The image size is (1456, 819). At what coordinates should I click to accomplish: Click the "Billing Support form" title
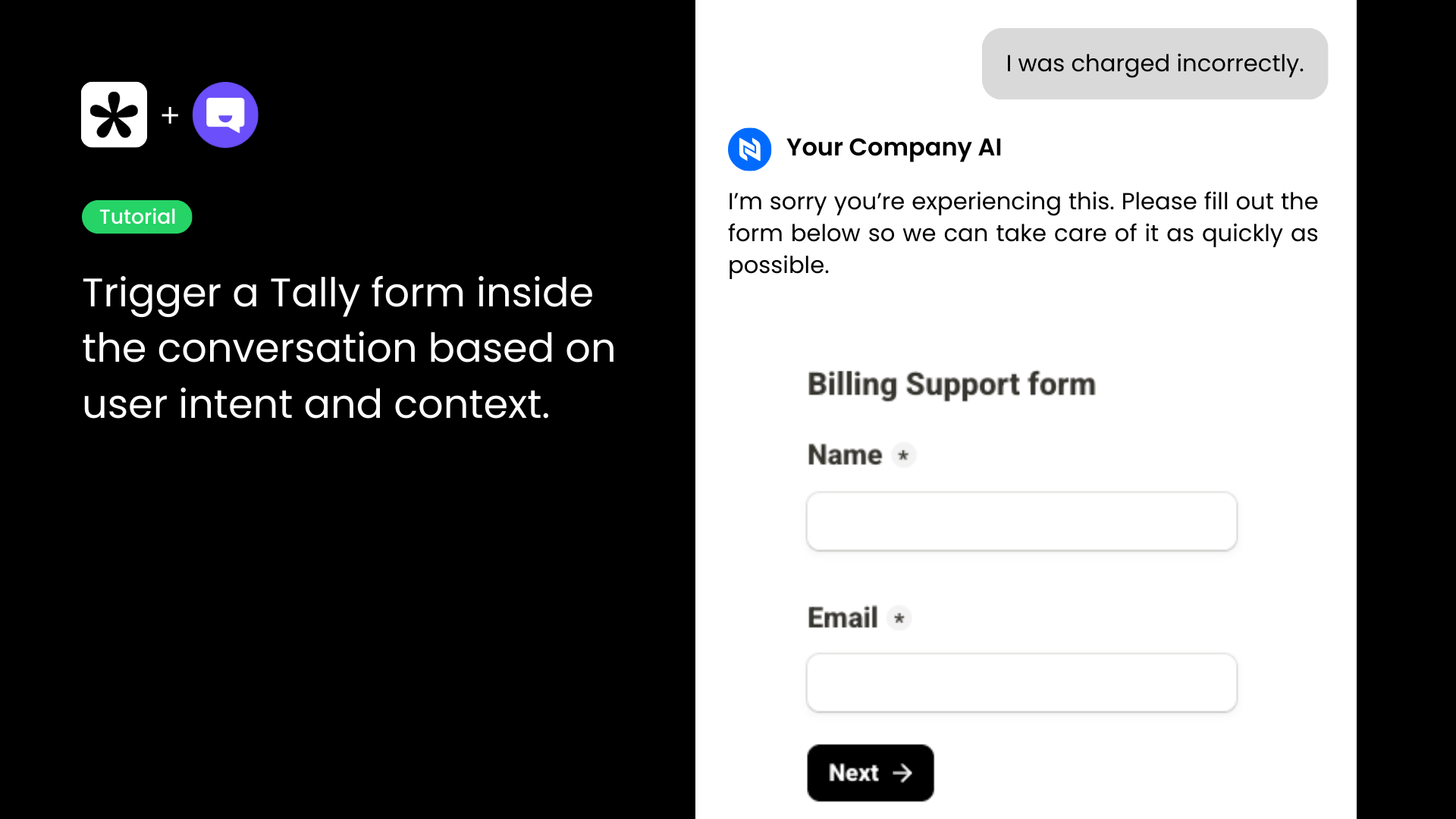point(951,384)
